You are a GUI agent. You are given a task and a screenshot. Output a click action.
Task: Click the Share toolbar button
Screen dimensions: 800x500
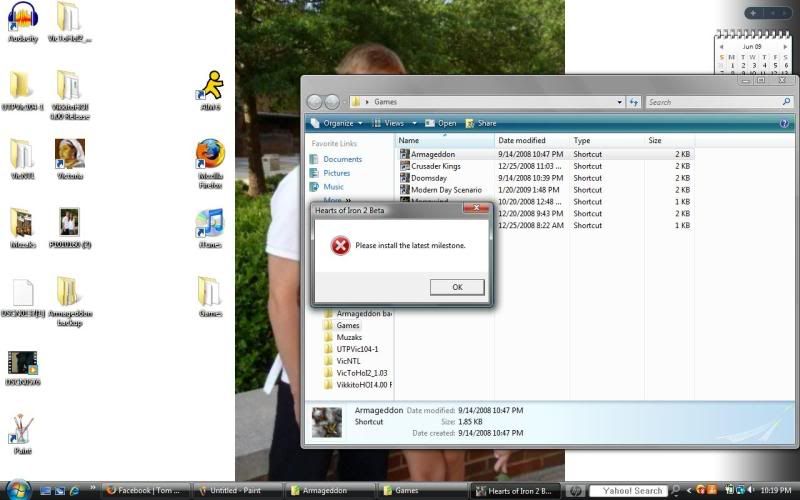click(x=481, y=123)
